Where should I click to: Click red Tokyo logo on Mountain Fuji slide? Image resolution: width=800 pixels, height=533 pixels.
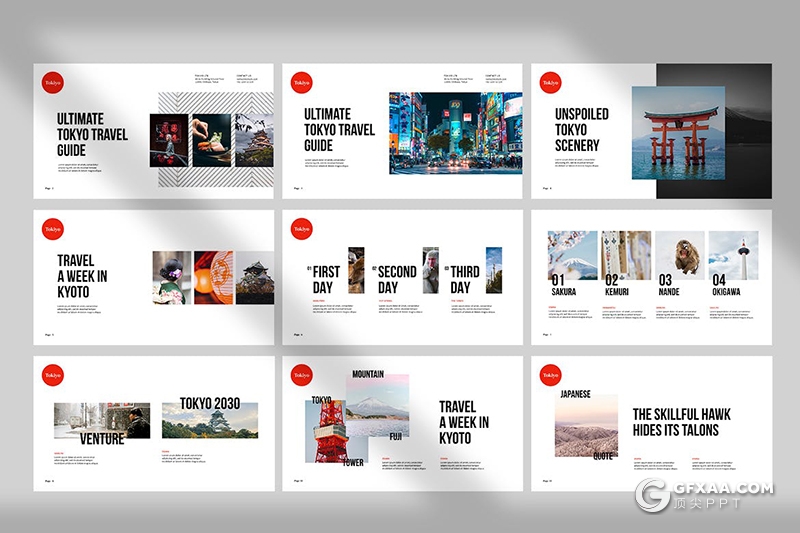[301, 375]
